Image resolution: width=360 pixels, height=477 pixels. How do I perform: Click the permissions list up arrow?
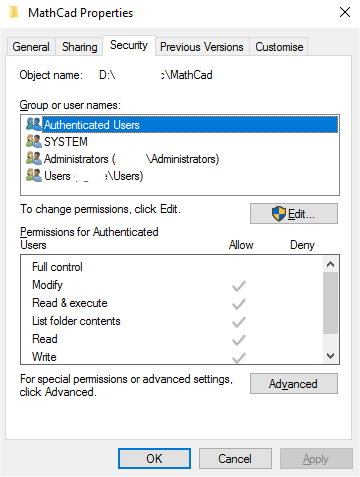click(330, 264)
